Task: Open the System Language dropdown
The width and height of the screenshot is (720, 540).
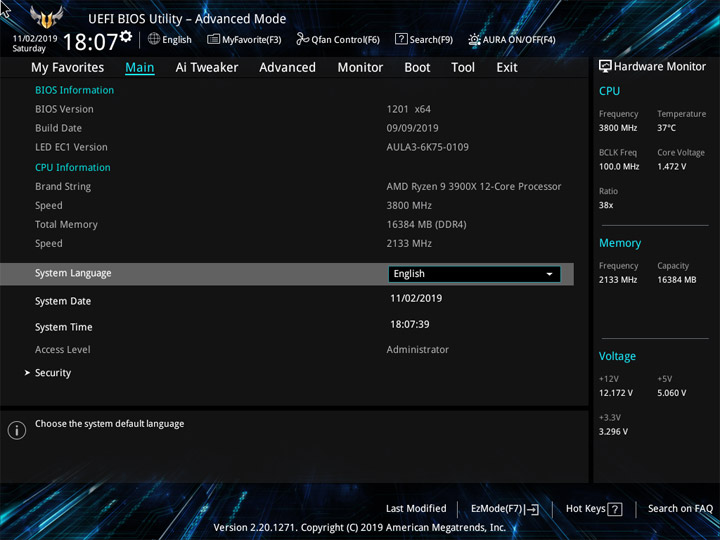Action: tap(474, 274)
